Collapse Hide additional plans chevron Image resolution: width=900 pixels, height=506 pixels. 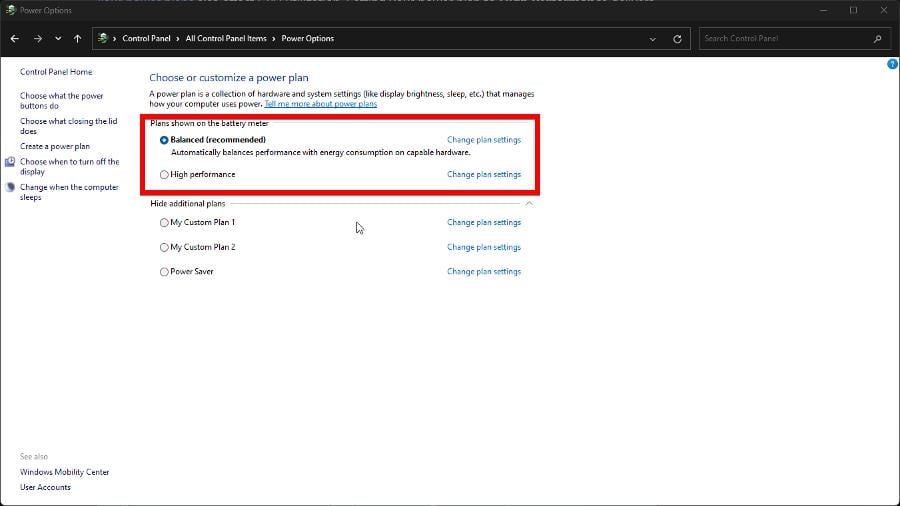pos(529,204)
